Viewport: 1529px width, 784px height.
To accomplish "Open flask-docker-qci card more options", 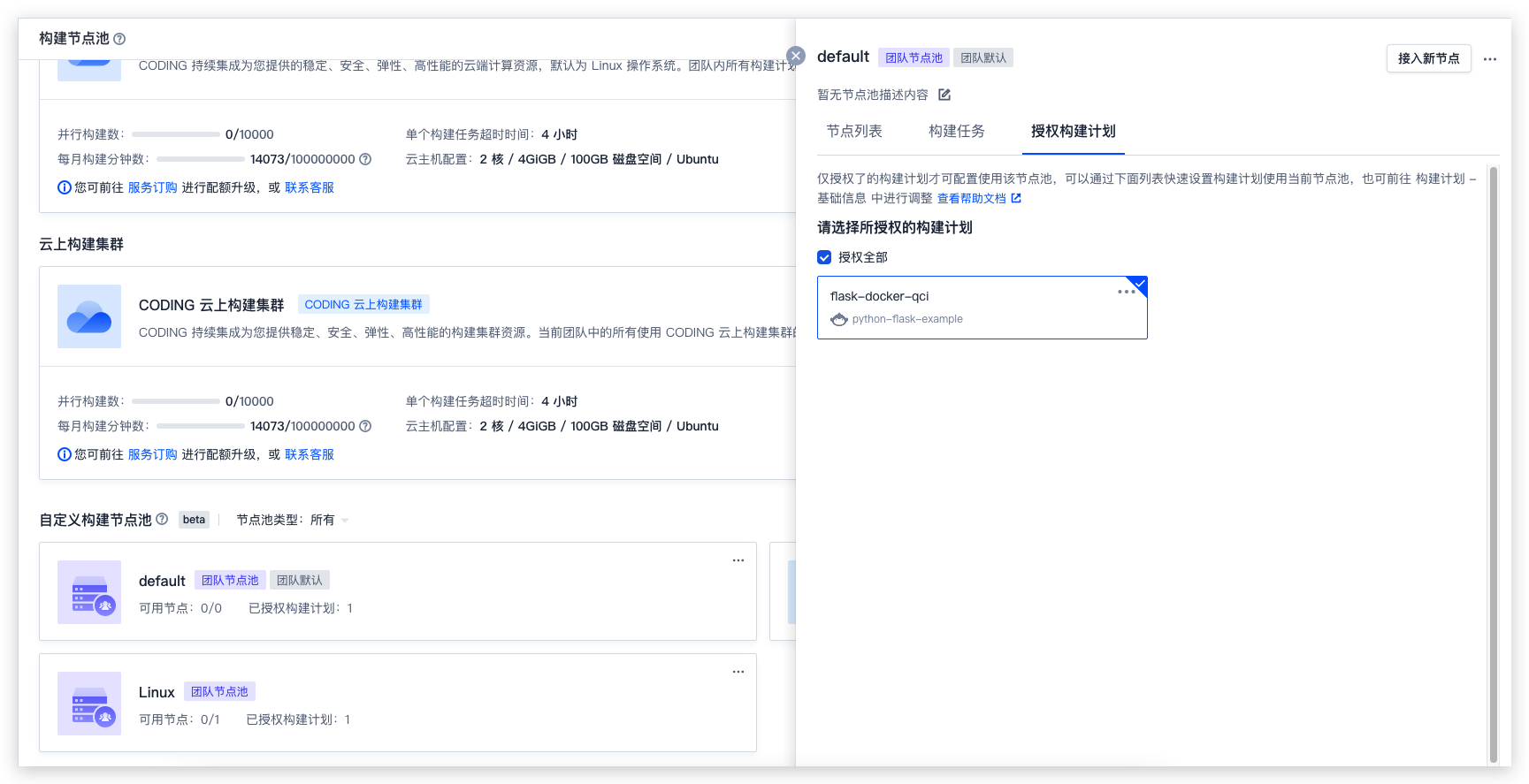I will tap(1125, 292).
